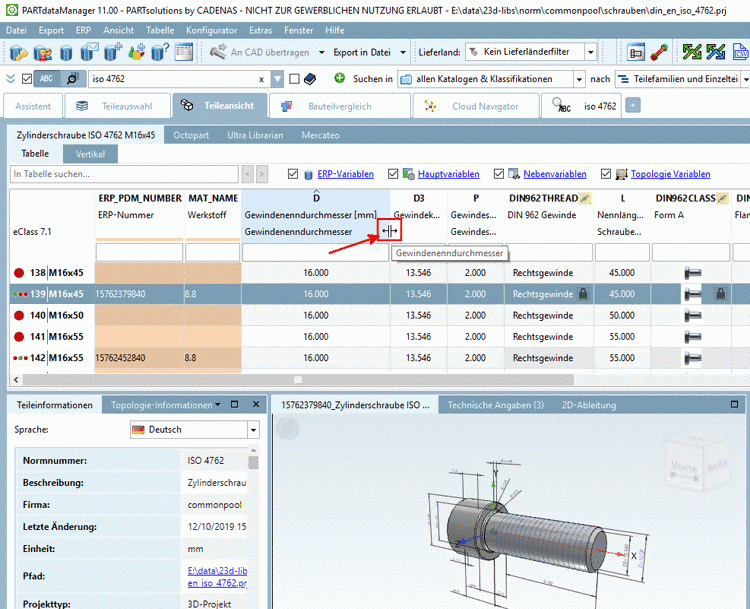The height and width of the screenshot is (609, 750).
Task: Click the screw Form A icon in row 138
Action: tap(691, 273)
